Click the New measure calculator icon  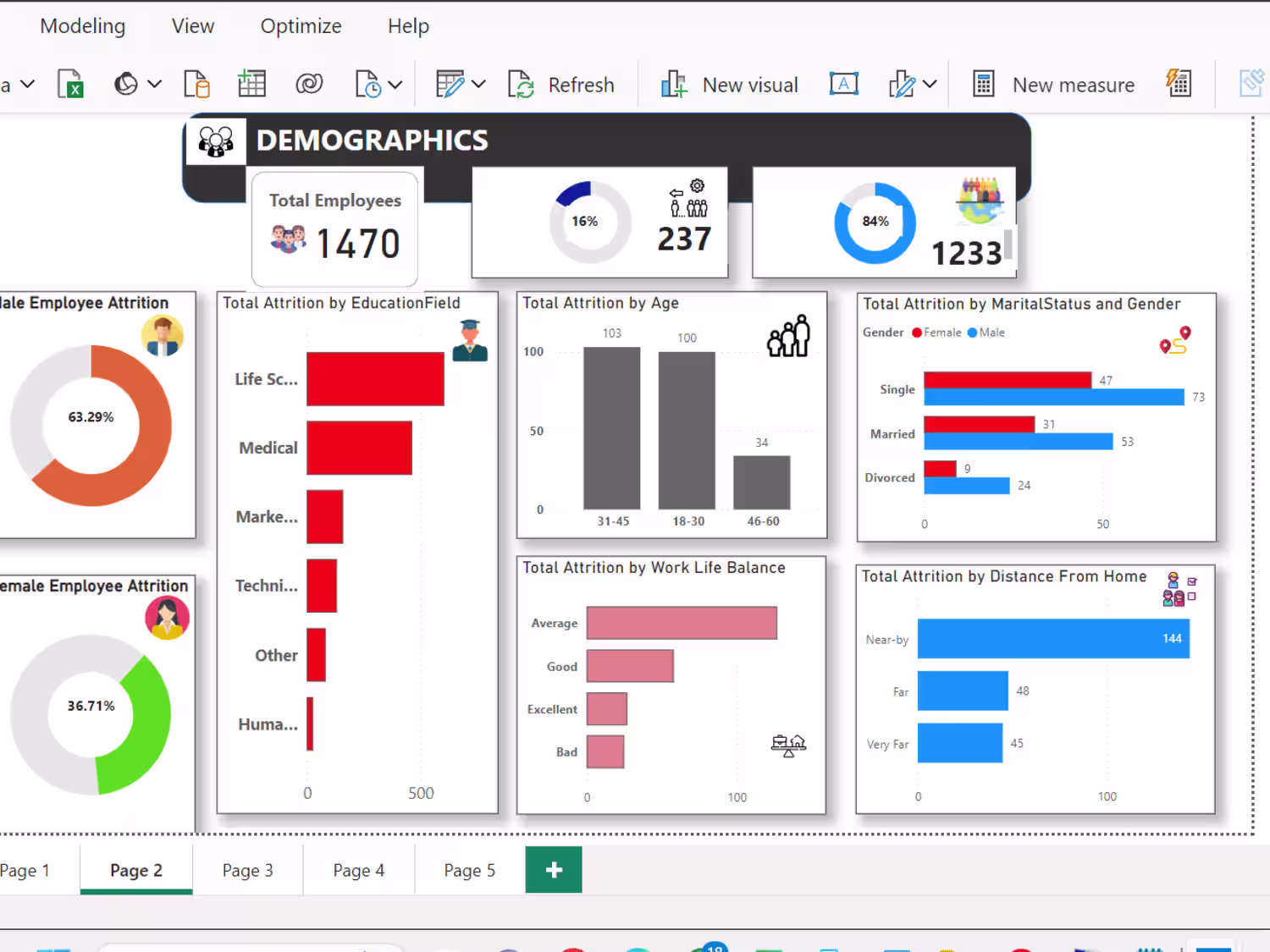tap(983, 85)
